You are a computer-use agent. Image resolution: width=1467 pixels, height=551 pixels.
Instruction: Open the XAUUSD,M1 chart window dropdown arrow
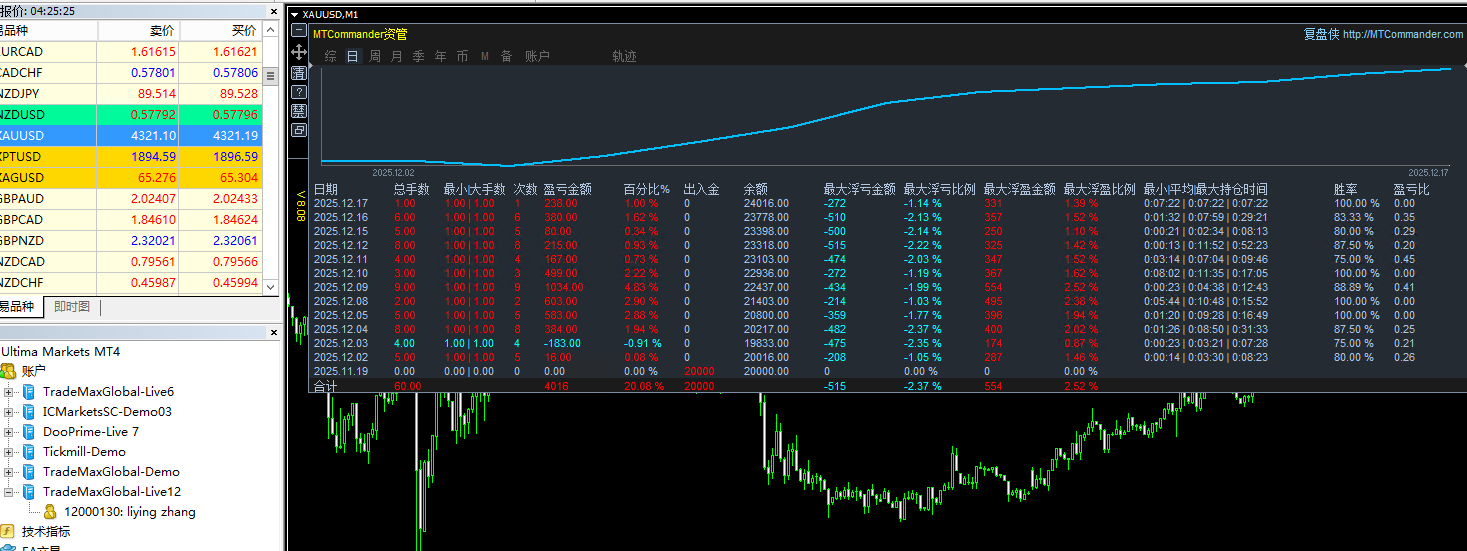point(293,14)
